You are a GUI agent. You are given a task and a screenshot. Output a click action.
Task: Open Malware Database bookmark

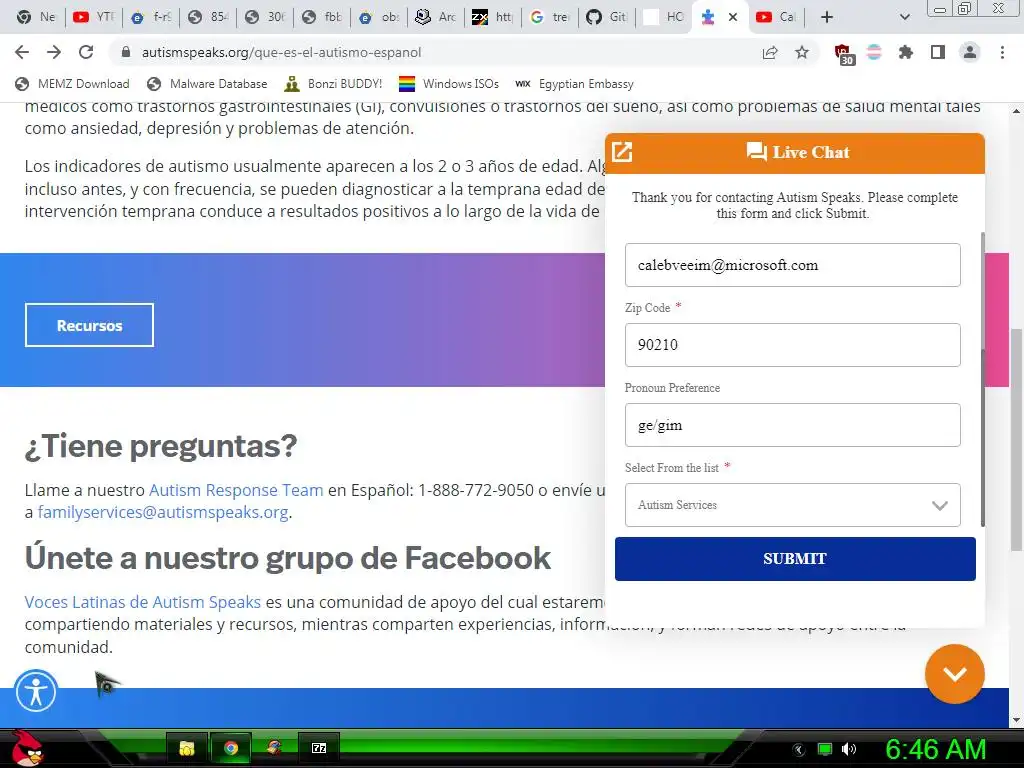[x=208, y=84]
